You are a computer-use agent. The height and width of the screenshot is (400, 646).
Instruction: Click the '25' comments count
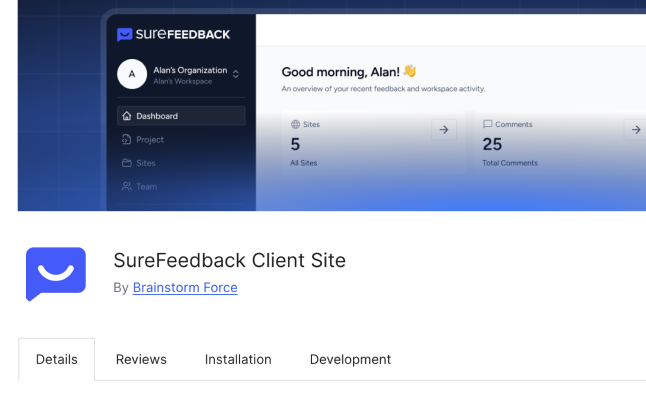click(x=492, y=144)
